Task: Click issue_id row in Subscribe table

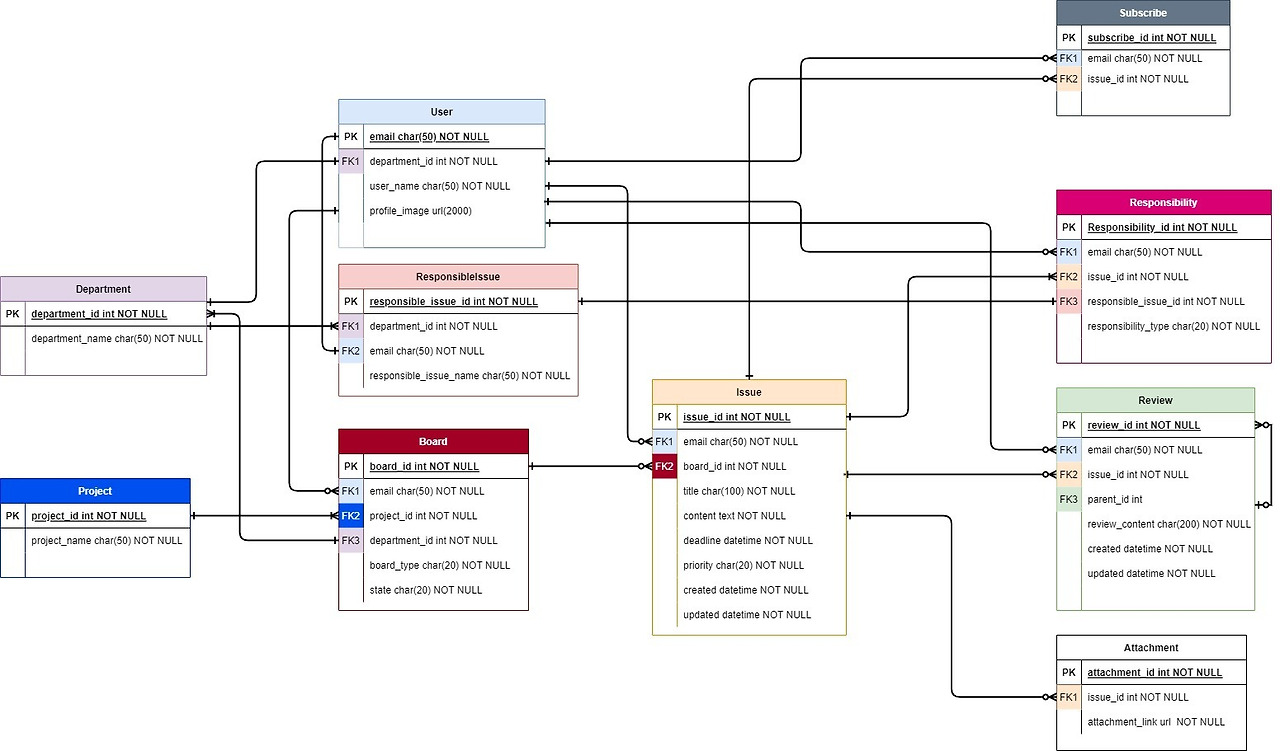Action: 1143,79
